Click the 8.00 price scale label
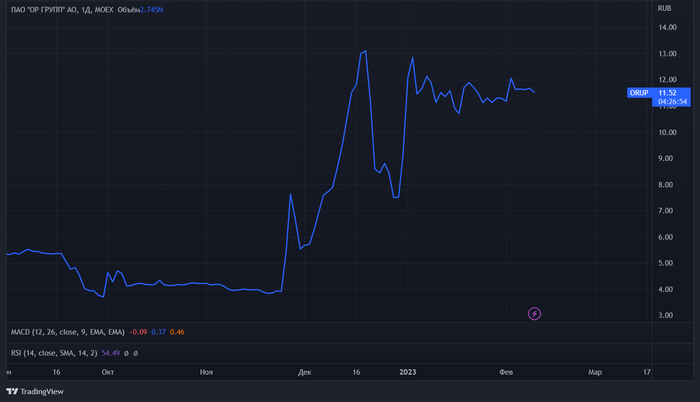 point(667,185)
